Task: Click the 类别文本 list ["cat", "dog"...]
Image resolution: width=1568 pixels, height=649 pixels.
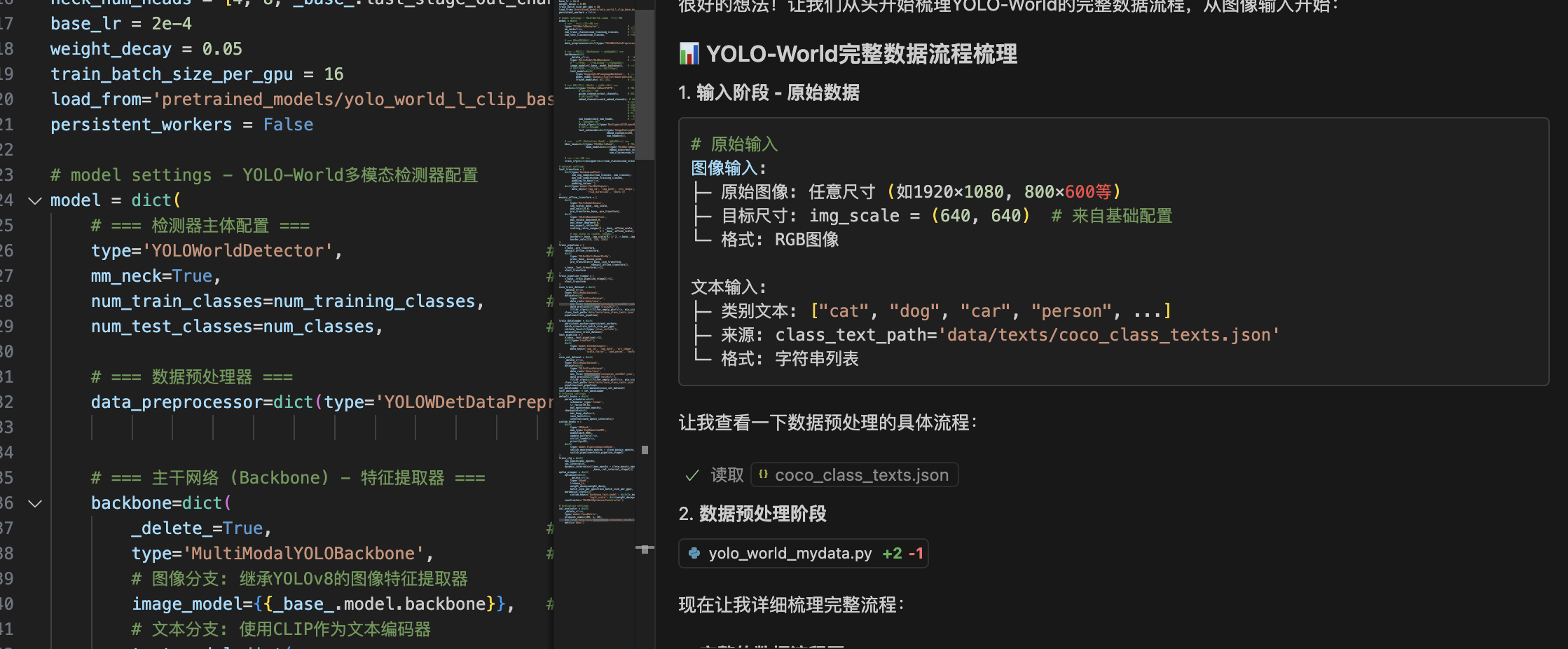Action: tap(991, 311)
